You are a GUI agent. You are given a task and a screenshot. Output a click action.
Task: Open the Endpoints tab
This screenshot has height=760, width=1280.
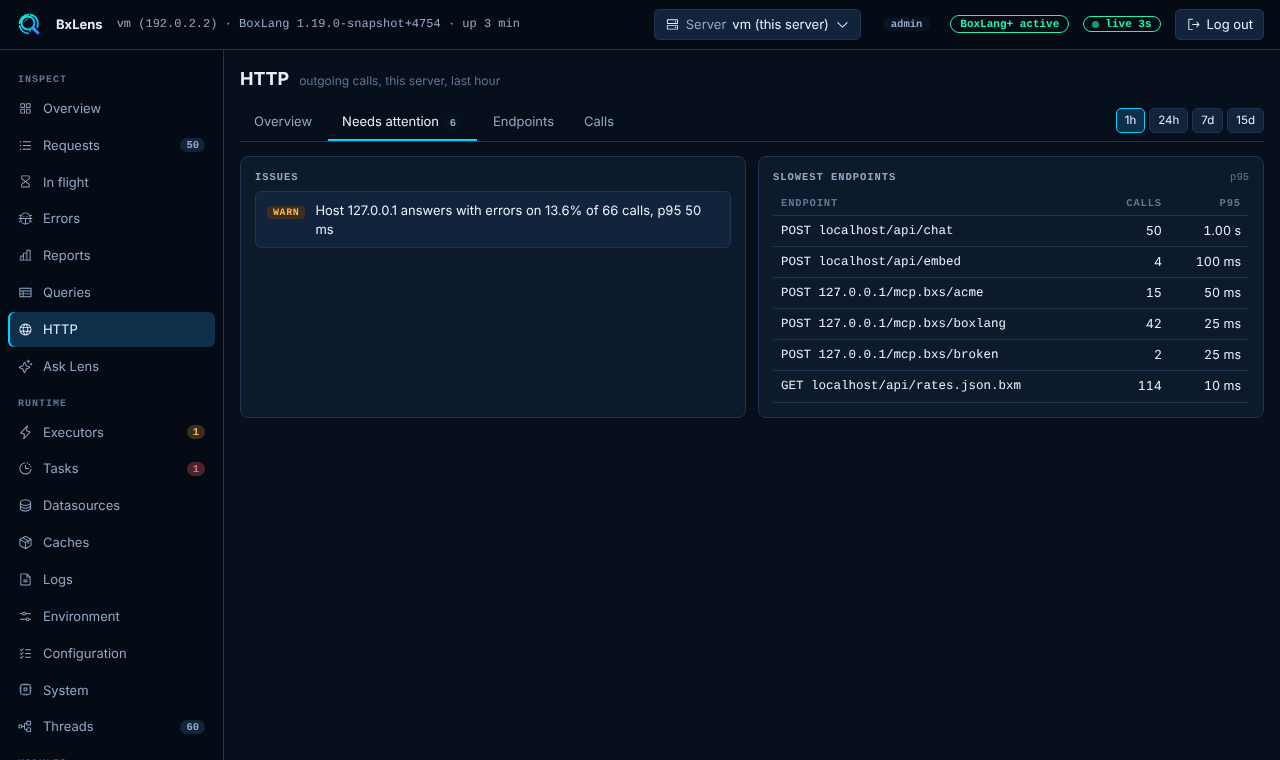click(x=523, y=121)
